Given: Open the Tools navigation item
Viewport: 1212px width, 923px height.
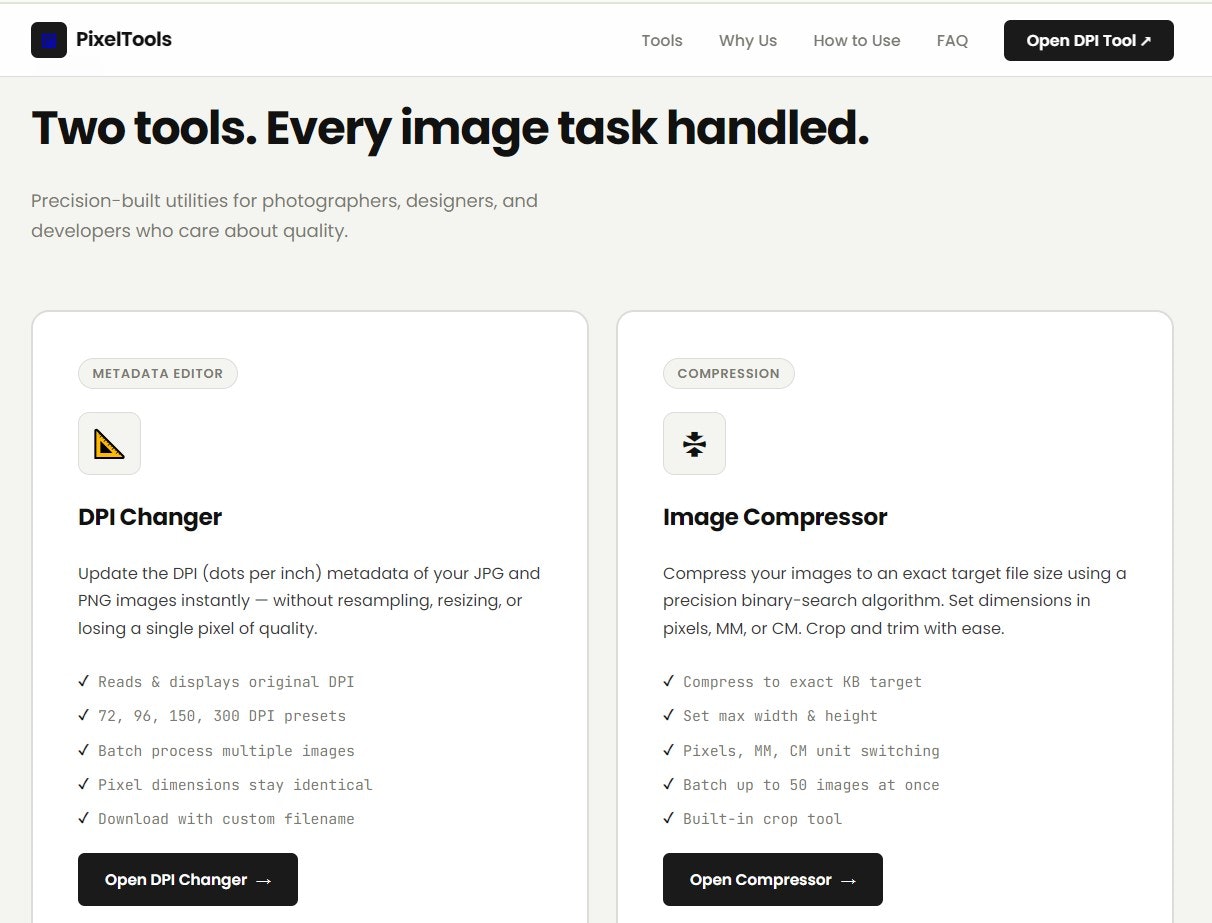Looking at the screenshot, I should 661,40.
